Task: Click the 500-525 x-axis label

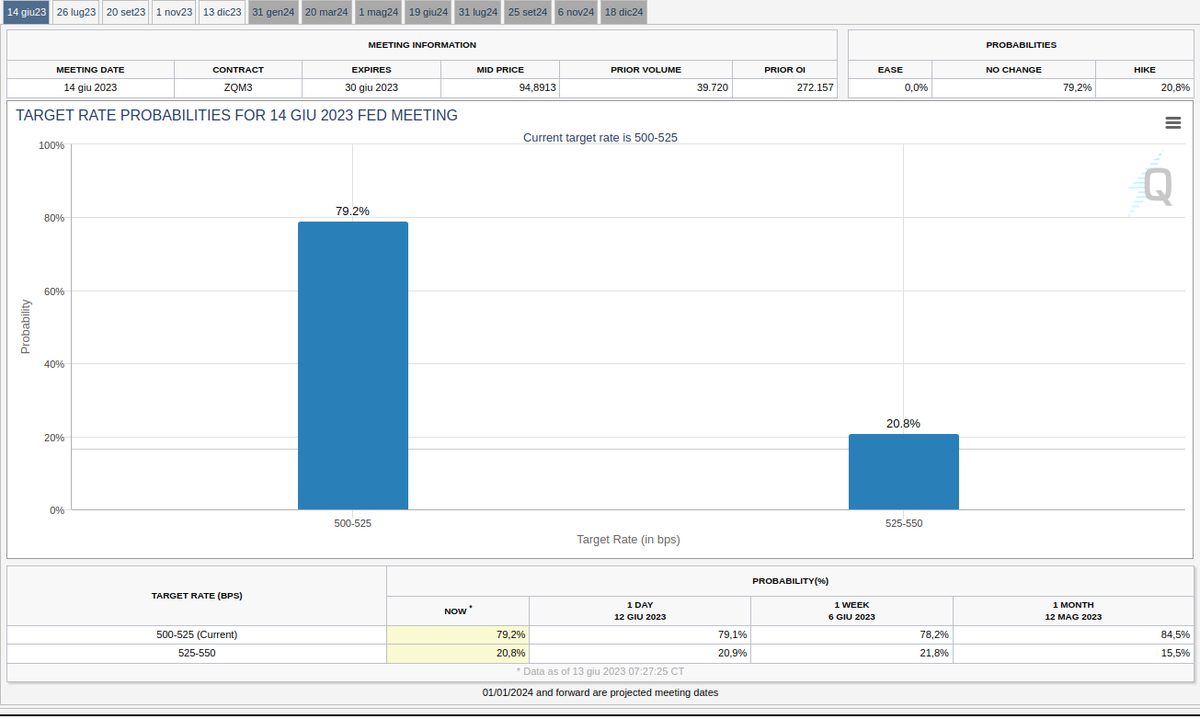Action: [353, 523]
